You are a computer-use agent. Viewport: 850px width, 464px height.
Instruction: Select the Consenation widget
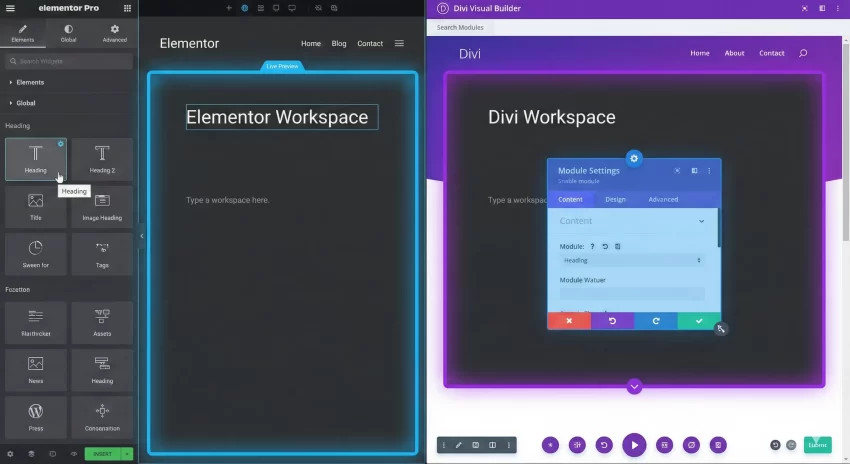click(102, 417)
